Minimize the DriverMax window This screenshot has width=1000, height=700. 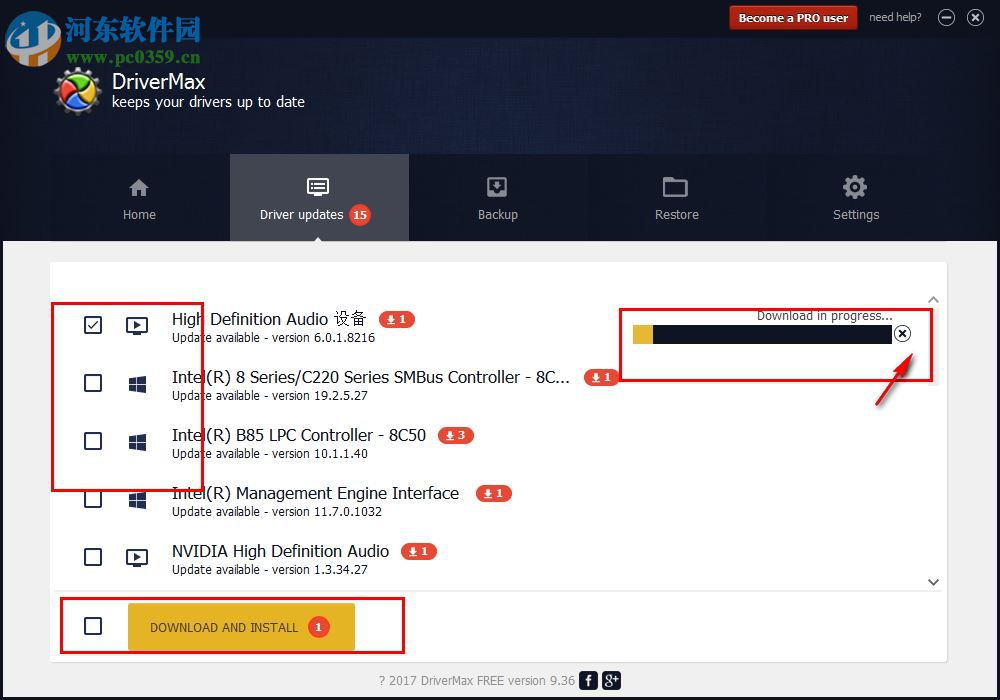point(946,18)
